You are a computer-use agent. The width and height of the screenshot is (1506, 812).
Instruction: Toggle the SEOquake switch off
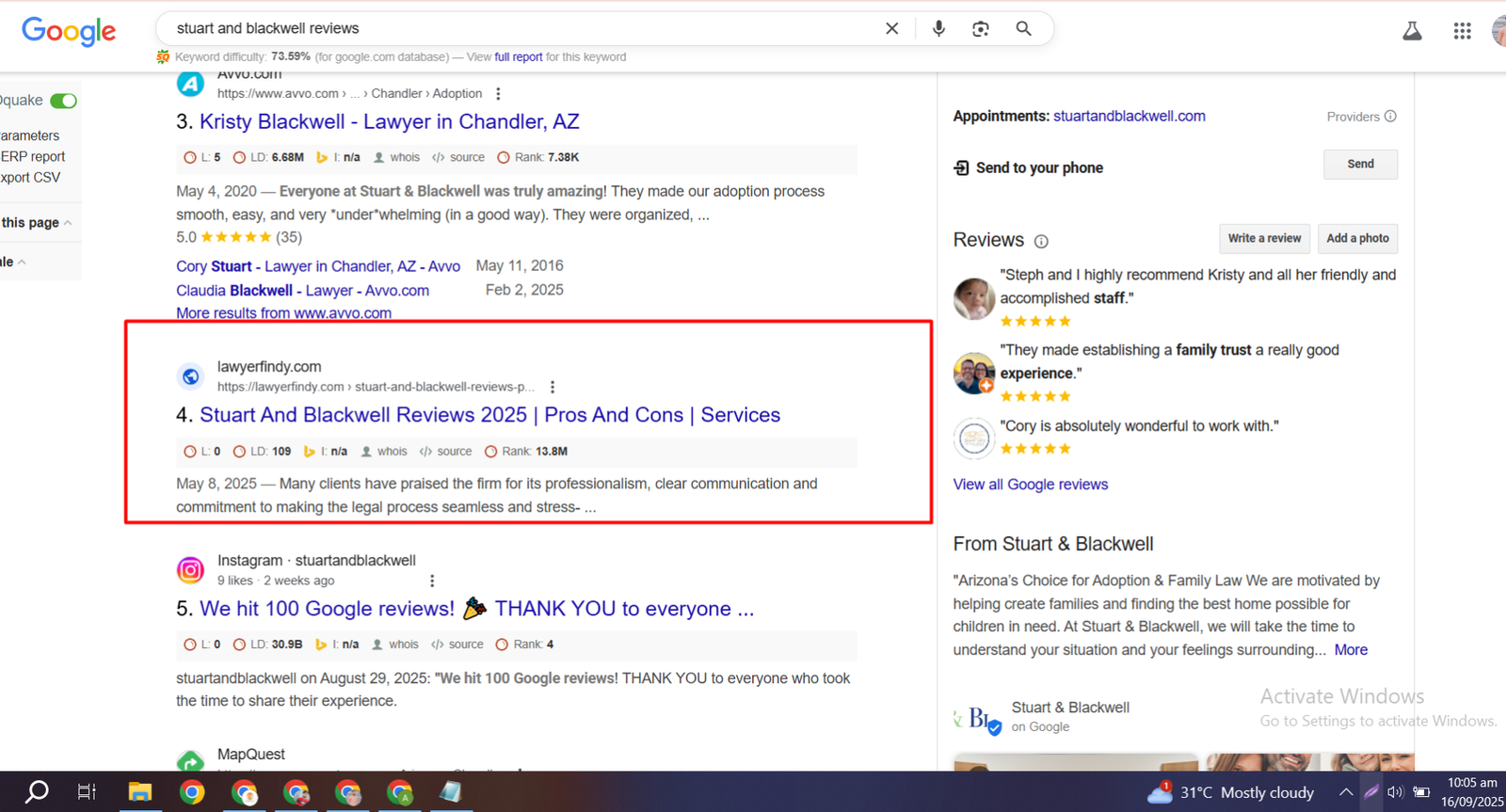tap(64, 101)
